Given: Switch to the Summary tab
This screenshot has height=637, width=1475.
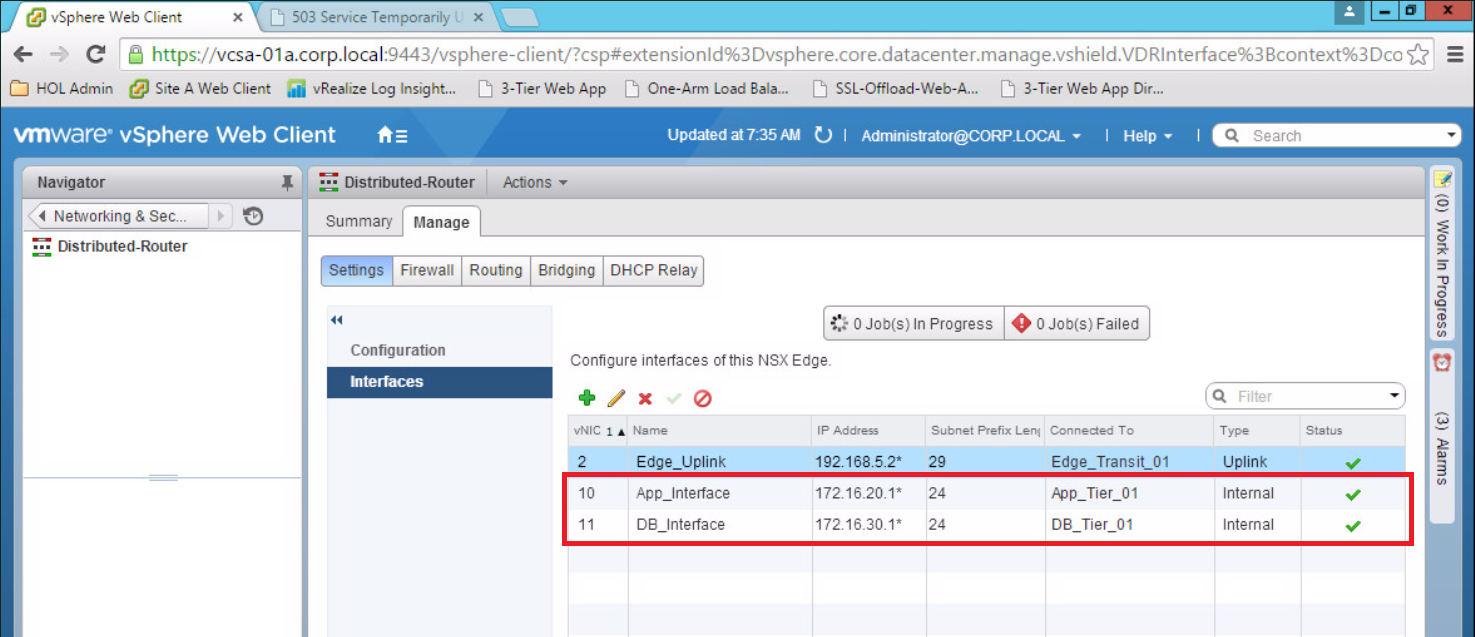Looking at the screenshot, I should pos(359,221).
